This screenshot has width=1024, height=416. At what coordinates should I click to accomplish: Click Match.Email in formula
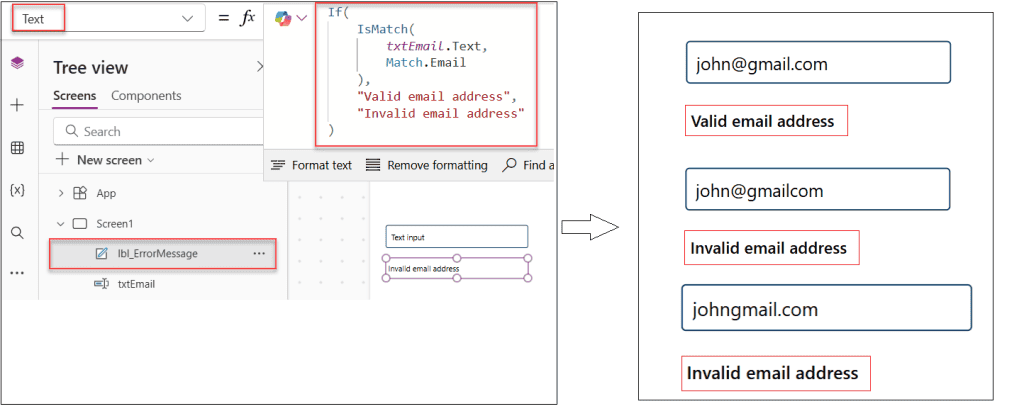(x=426, y=63)
